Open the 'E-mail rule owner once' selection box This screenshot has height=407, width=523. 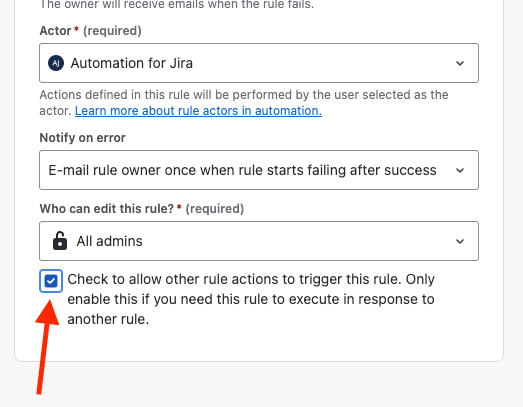259,170
